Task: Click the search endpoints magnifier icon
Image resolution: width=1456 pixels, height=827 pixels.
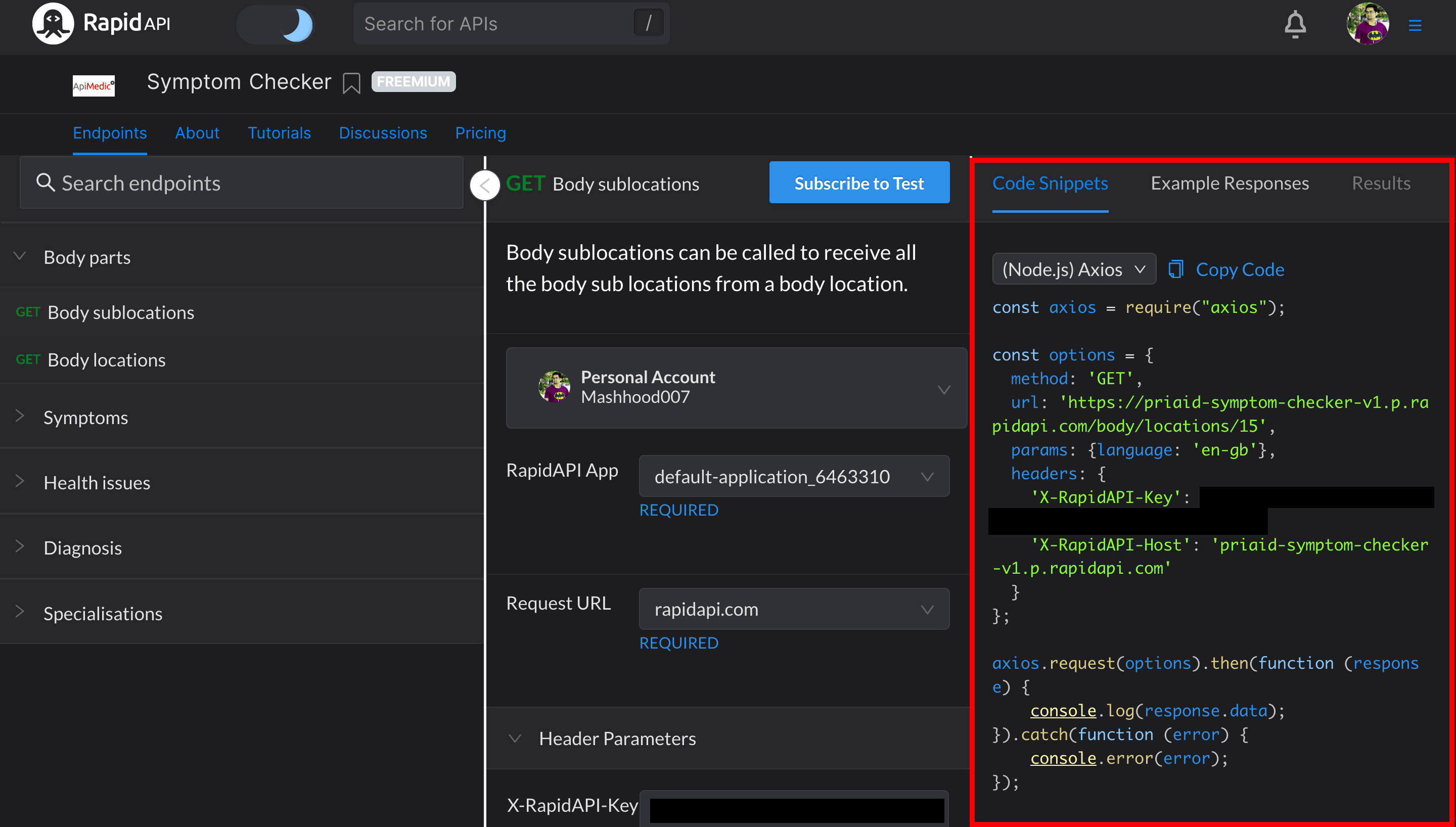Action: (x=45, y=183)
